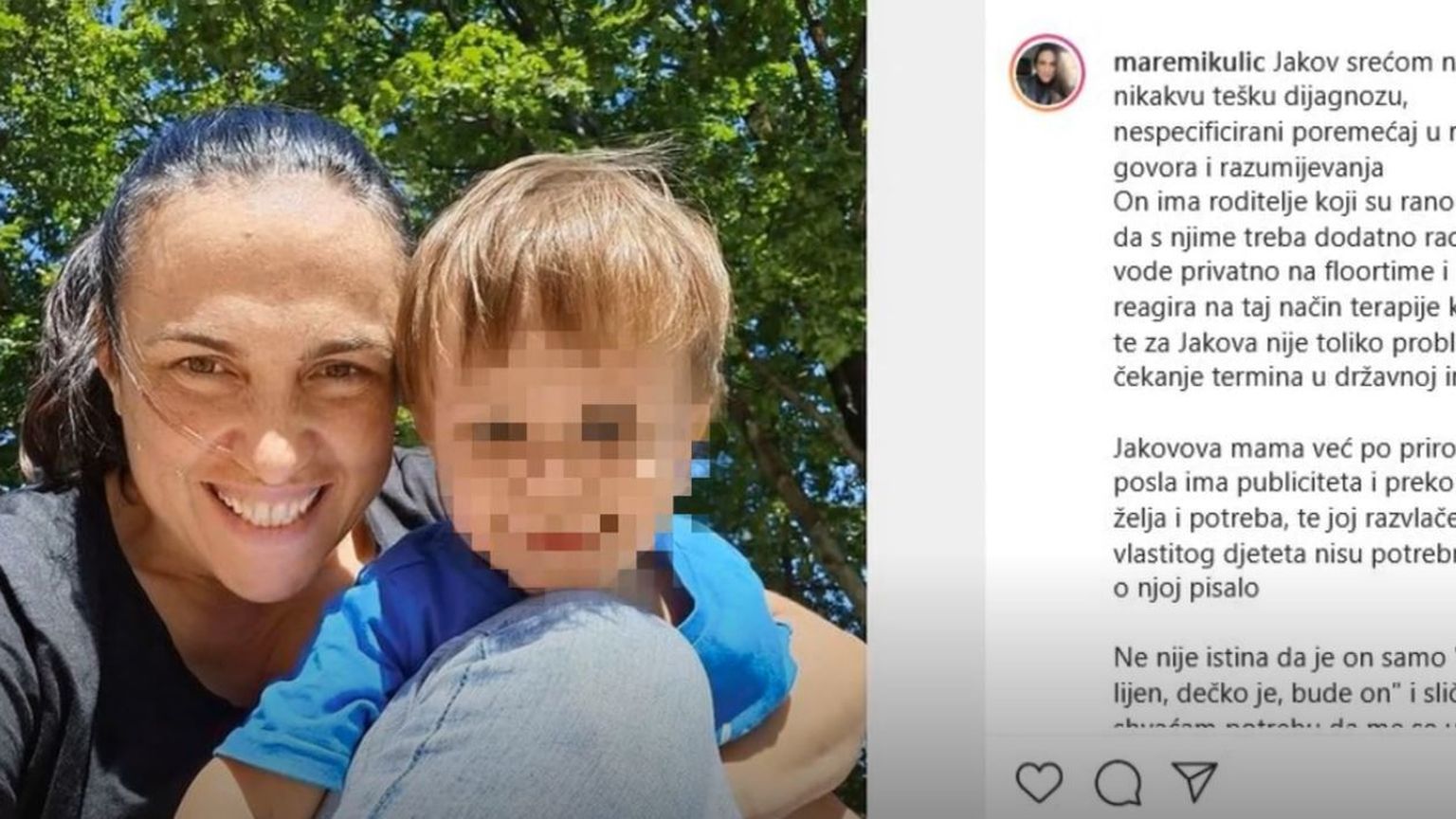
Task: Visit the maremikulic username link
Action: [1189, 63]
